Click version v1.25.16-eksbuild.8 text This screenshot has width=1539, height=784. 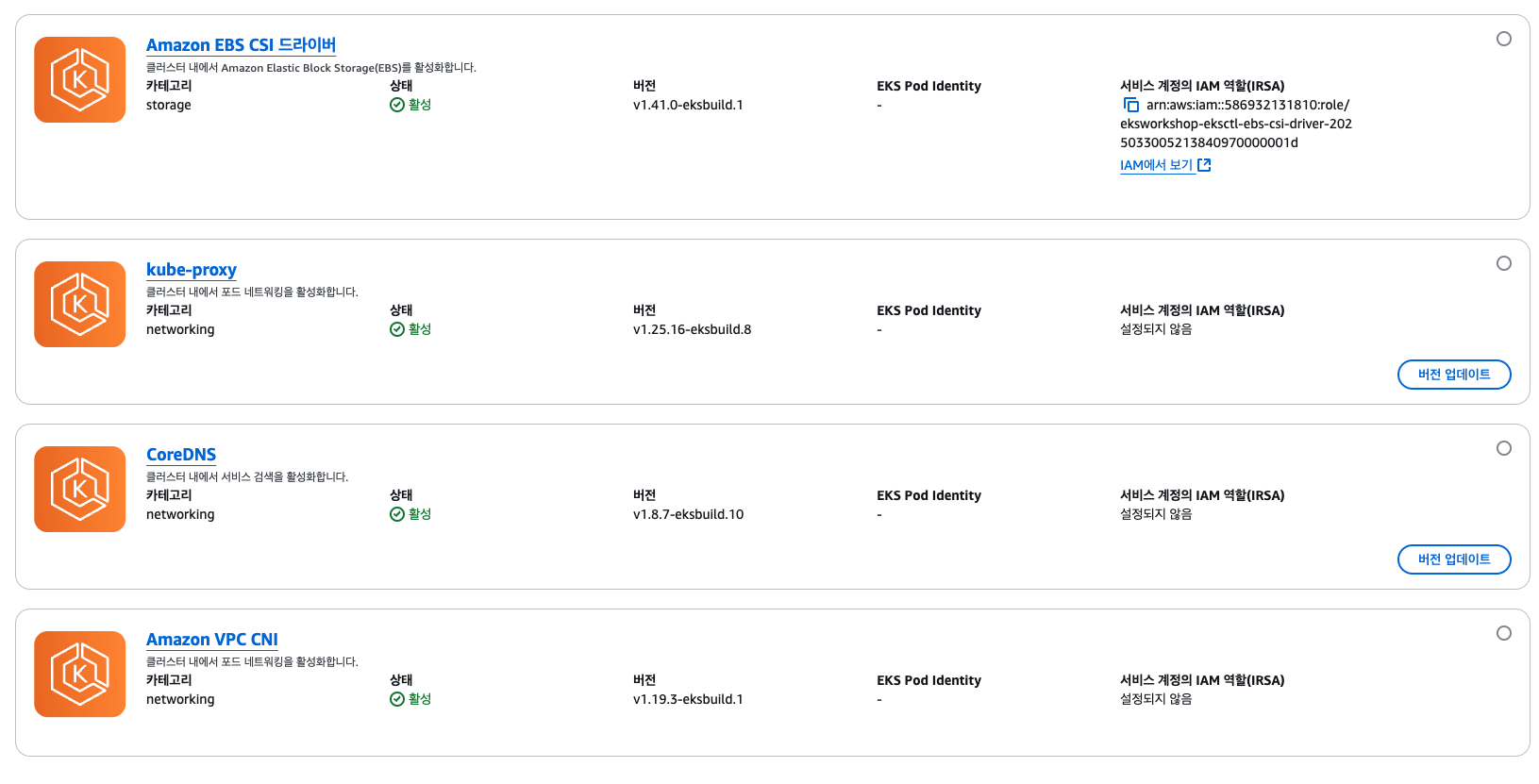(x=693, y=329)
